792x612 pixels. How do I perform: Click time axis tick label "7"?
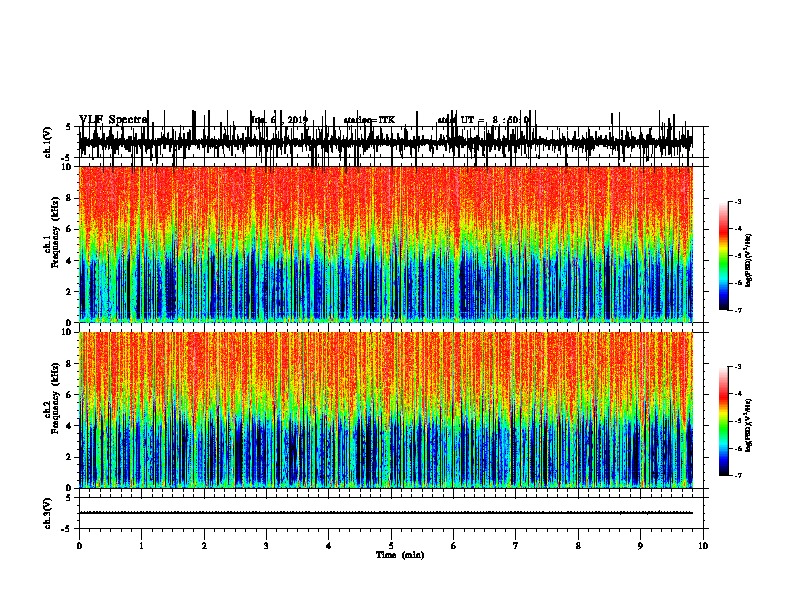click(x=516, y=546)
